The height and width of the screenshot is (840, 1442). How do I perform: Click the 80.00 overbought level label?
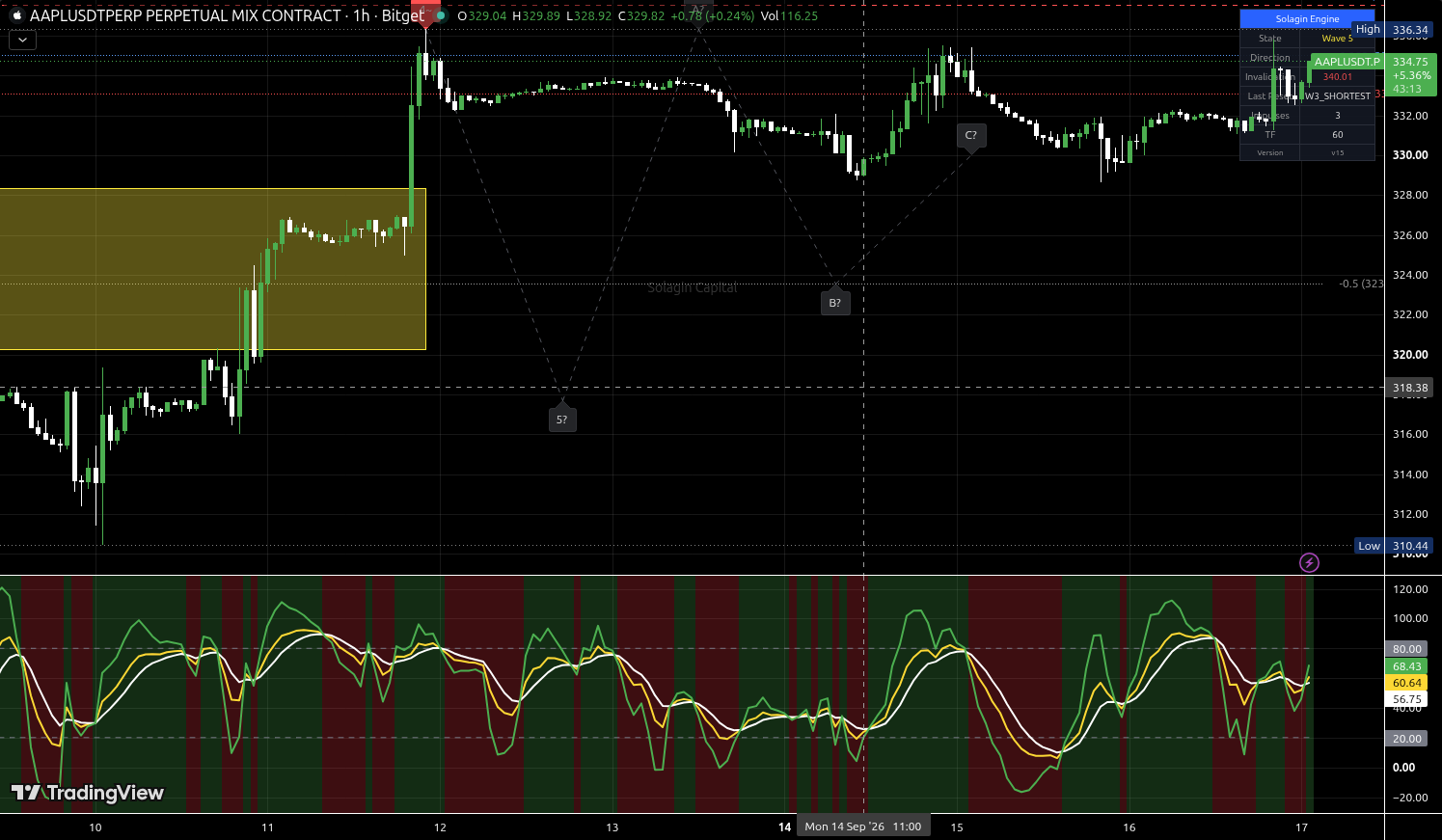[x=1407, y=649]
